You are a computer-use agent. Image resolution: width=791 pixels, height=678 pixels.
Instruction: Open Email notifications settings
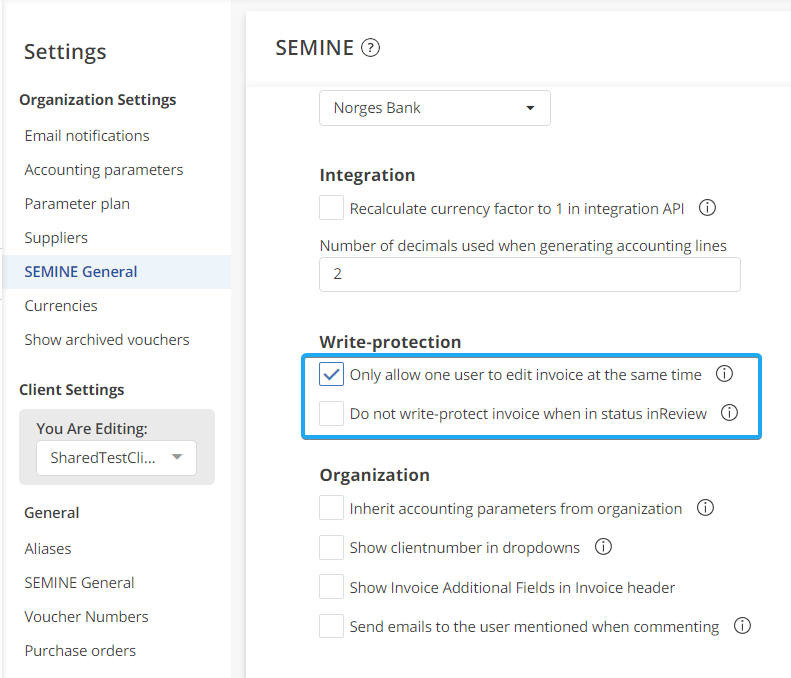[x=87, y=136]
